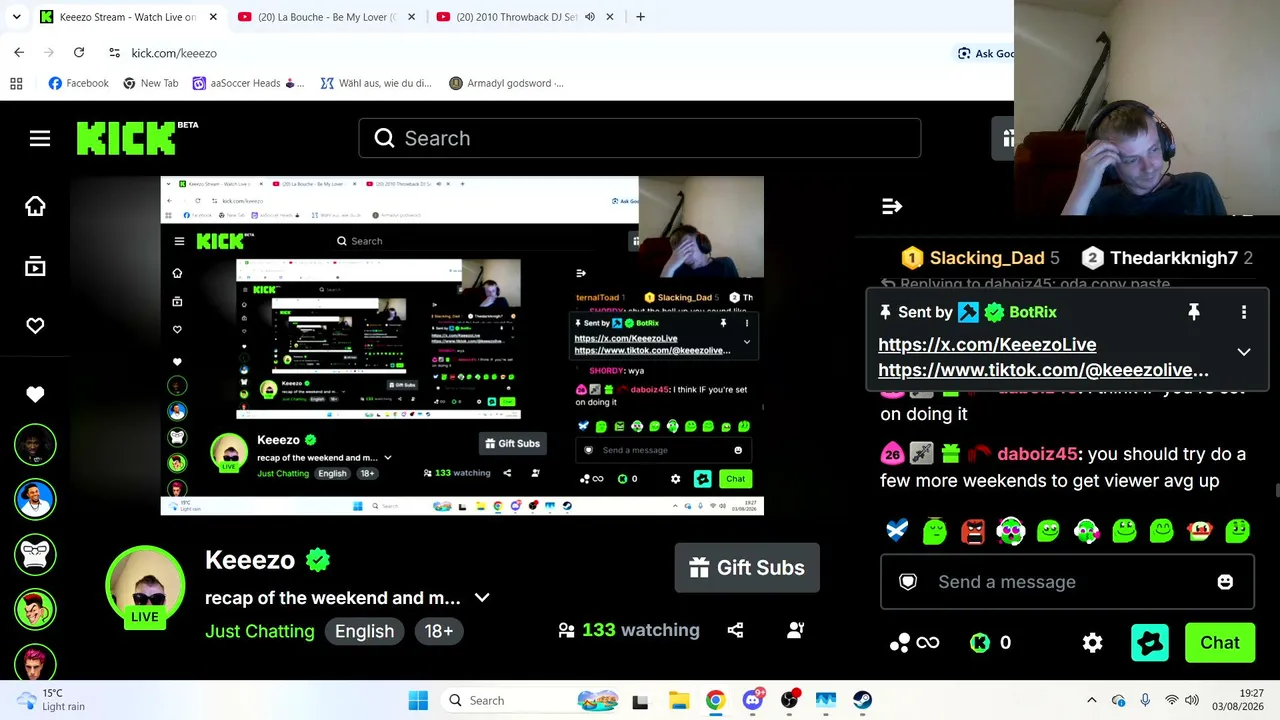
Task: Open the Browse icon in Kick sidebar
Action: (x=35, y=267)
